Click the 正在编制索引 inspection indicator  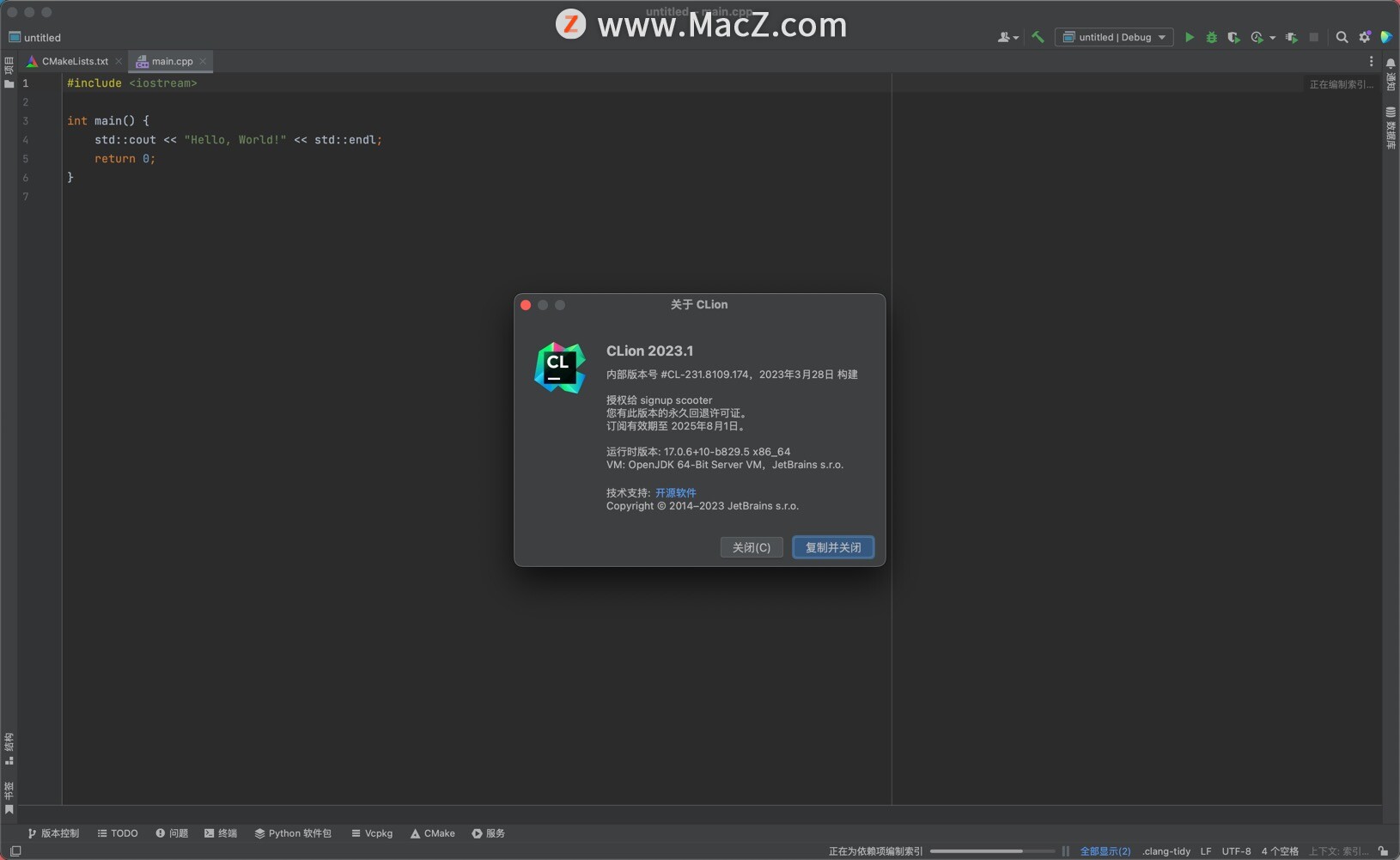pos(1342,84)
